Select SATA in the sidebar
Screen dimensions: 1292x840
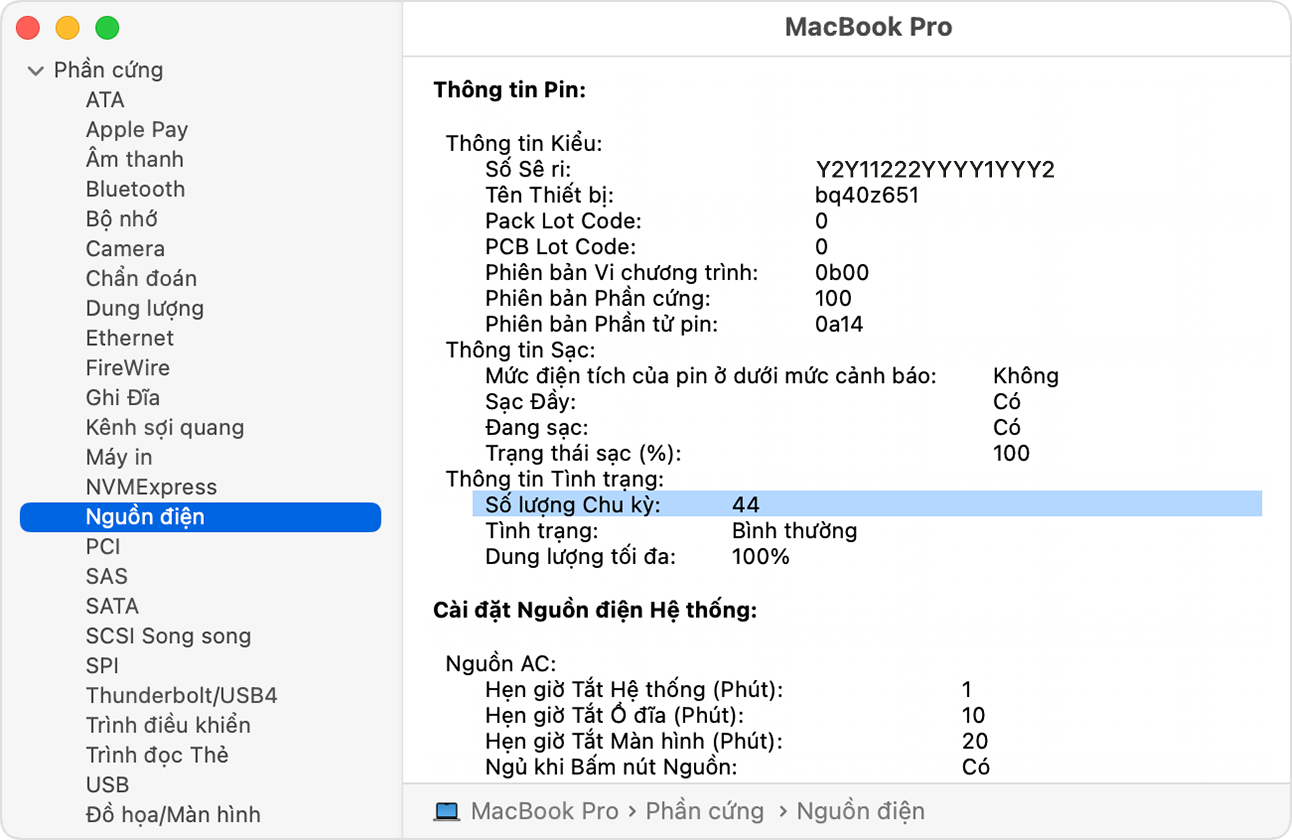tap(112, 606)
